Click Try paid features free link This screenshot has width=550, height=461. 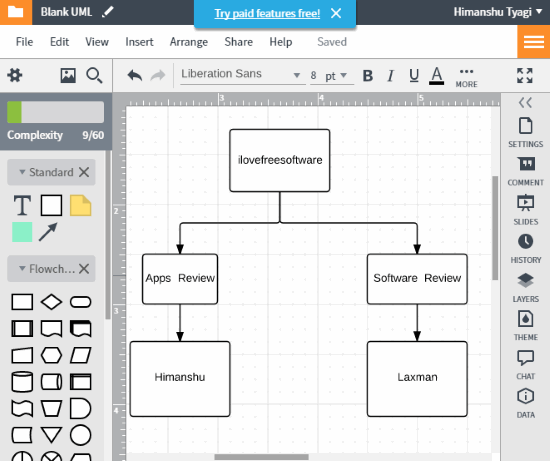pyautogui.click(x=267, y=13)
